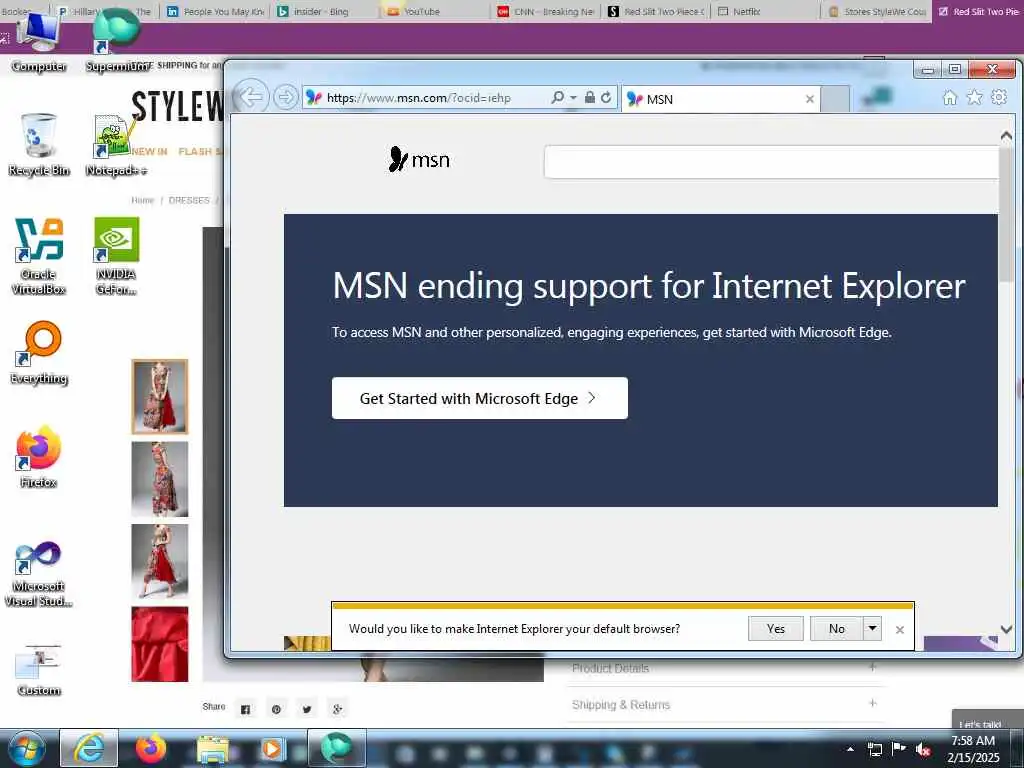
Task: Click the scrollbar up arrow in MSN page
Action: point(1006,135)
